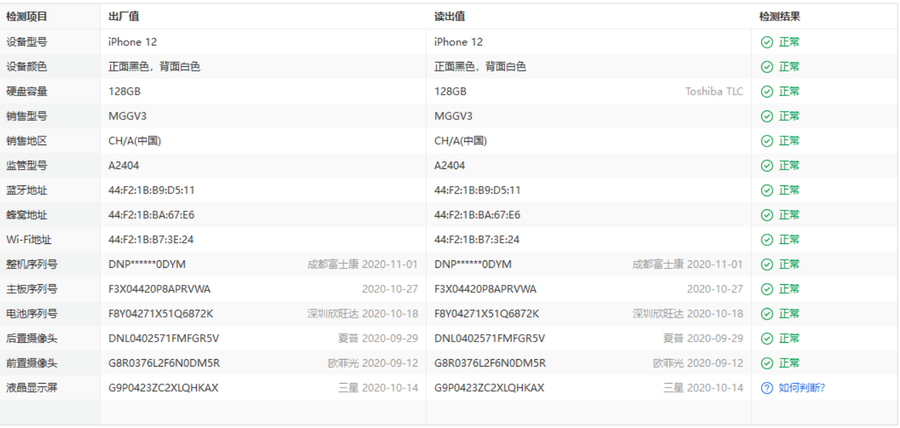Select the 整机序列号 row label

[x=32, y=264]
